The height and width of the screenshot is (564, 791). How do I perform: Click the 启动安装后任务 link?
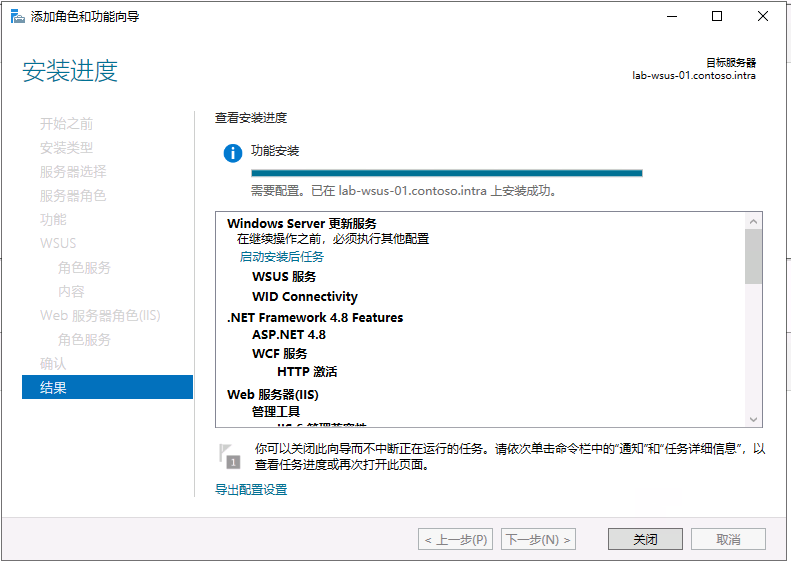[x=281, y=257]
